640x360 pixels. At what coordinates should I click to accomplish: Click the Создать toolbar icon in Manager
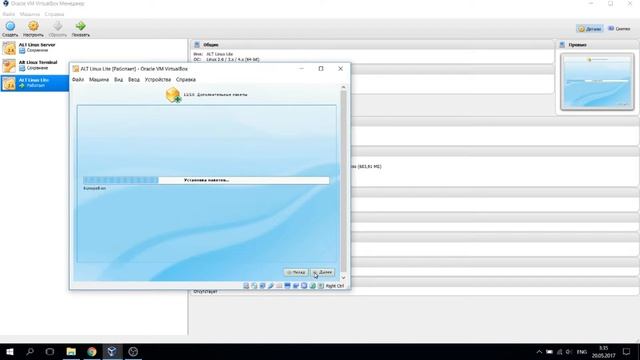point(10,29)
